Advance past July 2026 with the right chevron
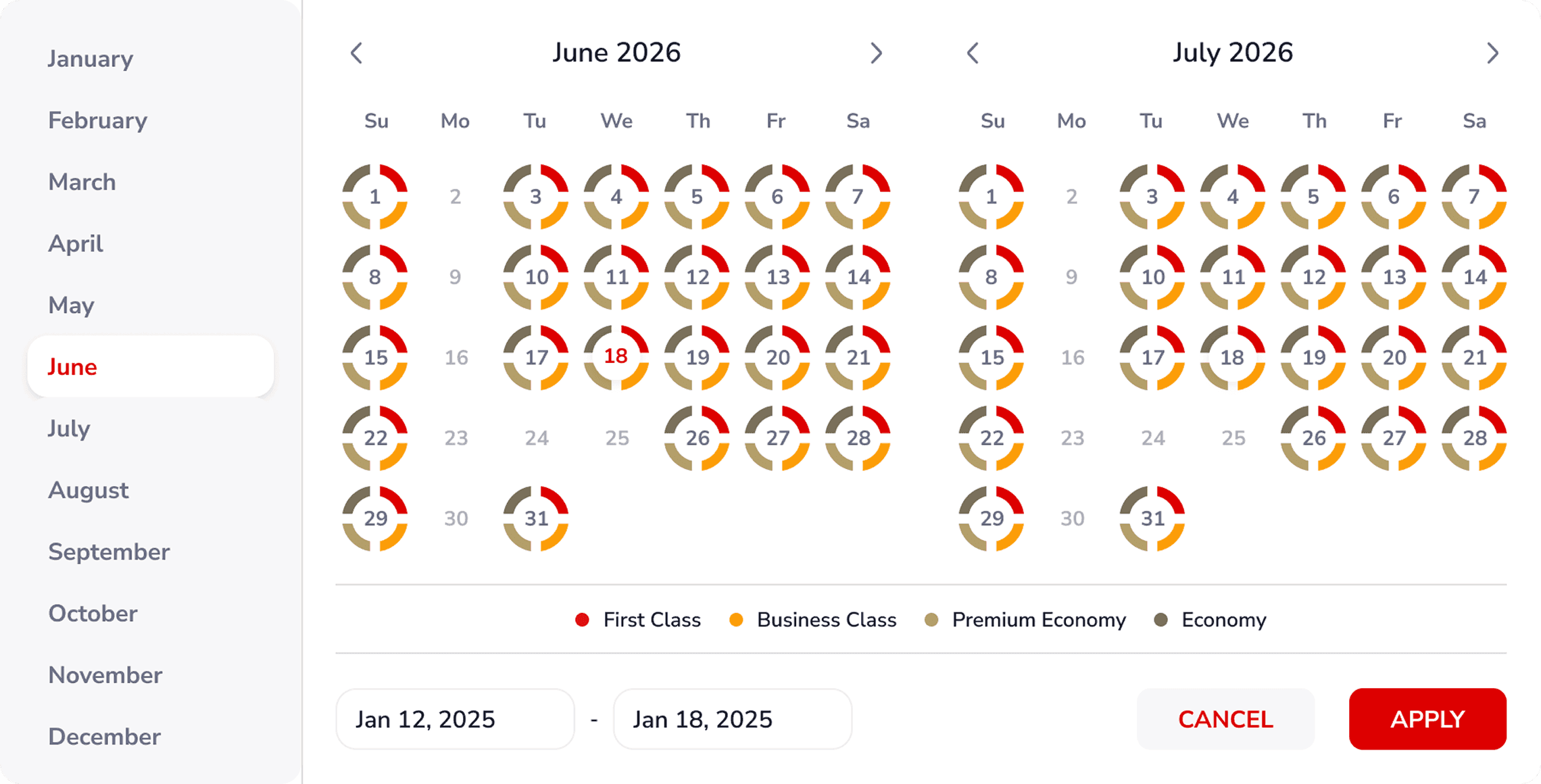 click(x=1494, y=52)
